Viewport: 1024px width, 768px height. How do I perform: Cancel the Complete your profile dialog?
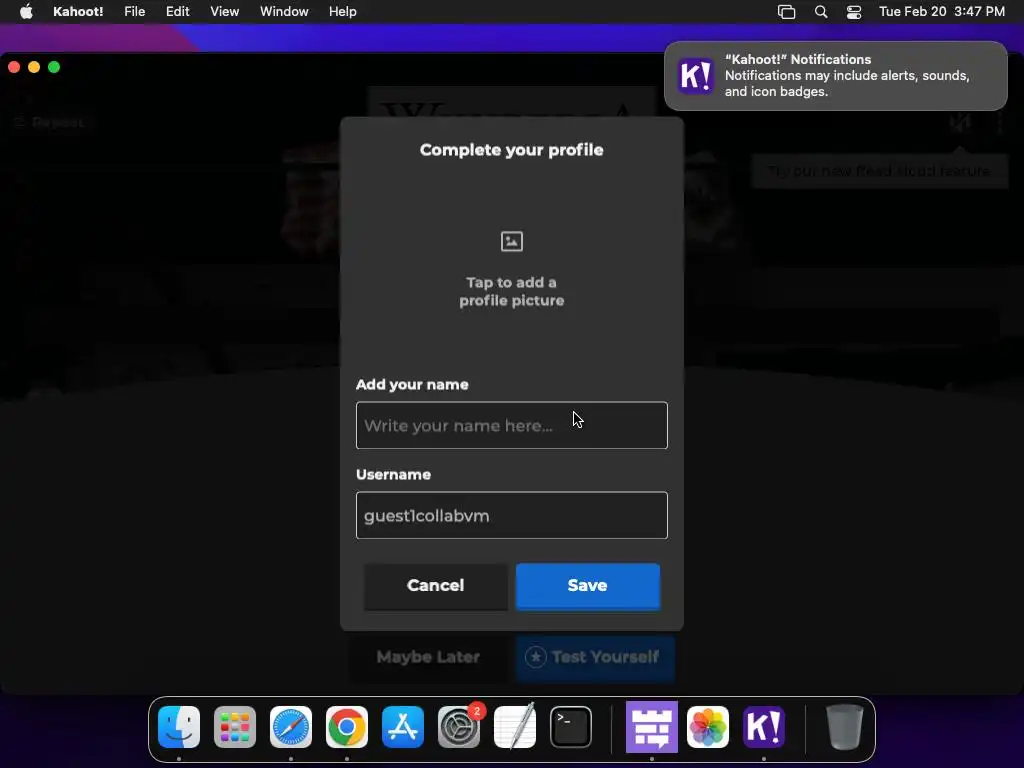click(436, 586)
